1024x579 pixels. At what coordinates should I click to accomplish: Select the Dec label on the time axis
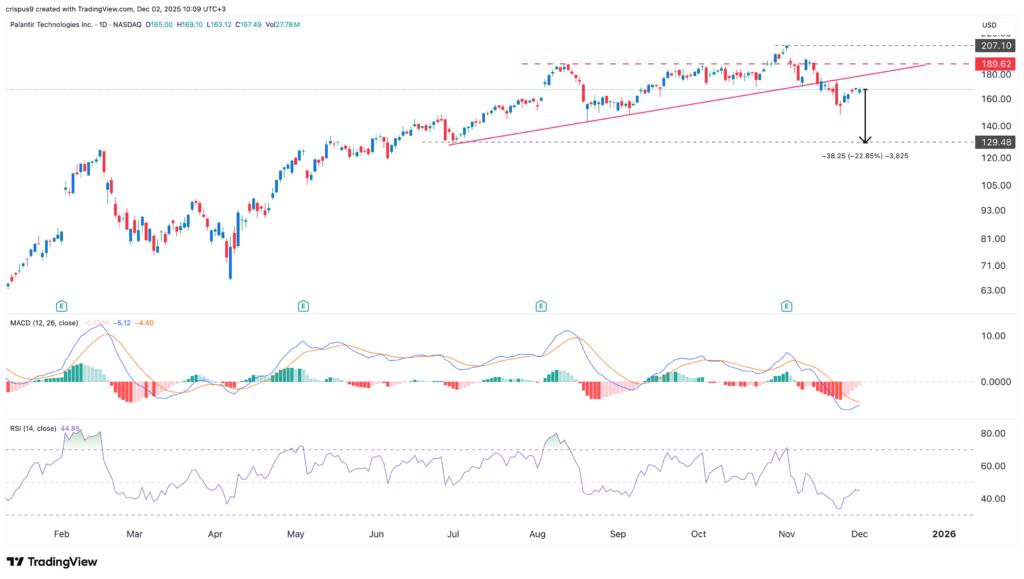pyautogui.click(x=860, y=535)
